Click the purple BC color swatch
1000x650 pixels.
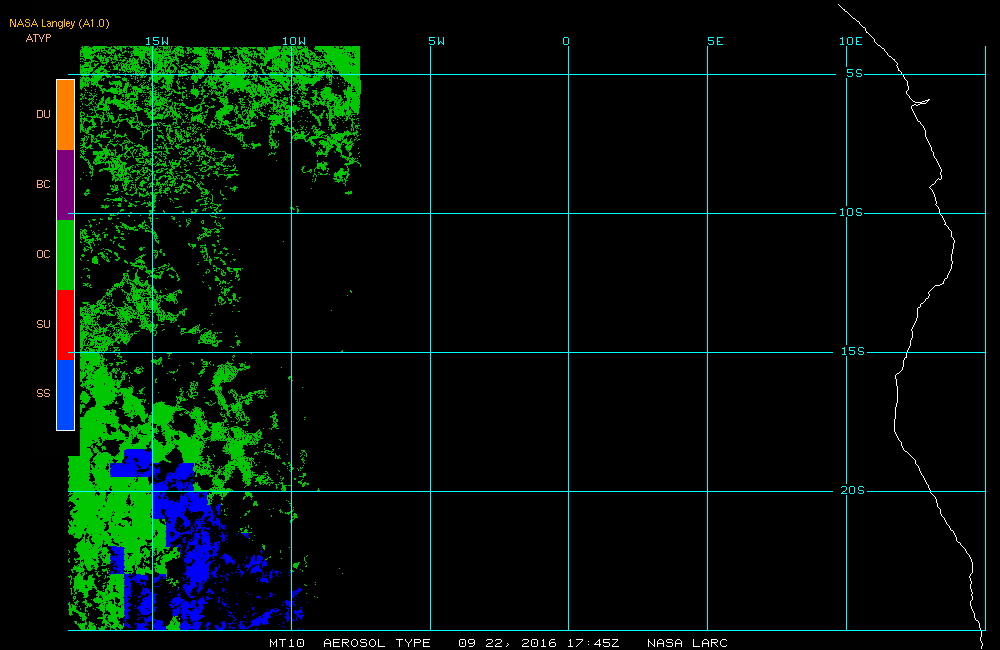pos(66,185)
